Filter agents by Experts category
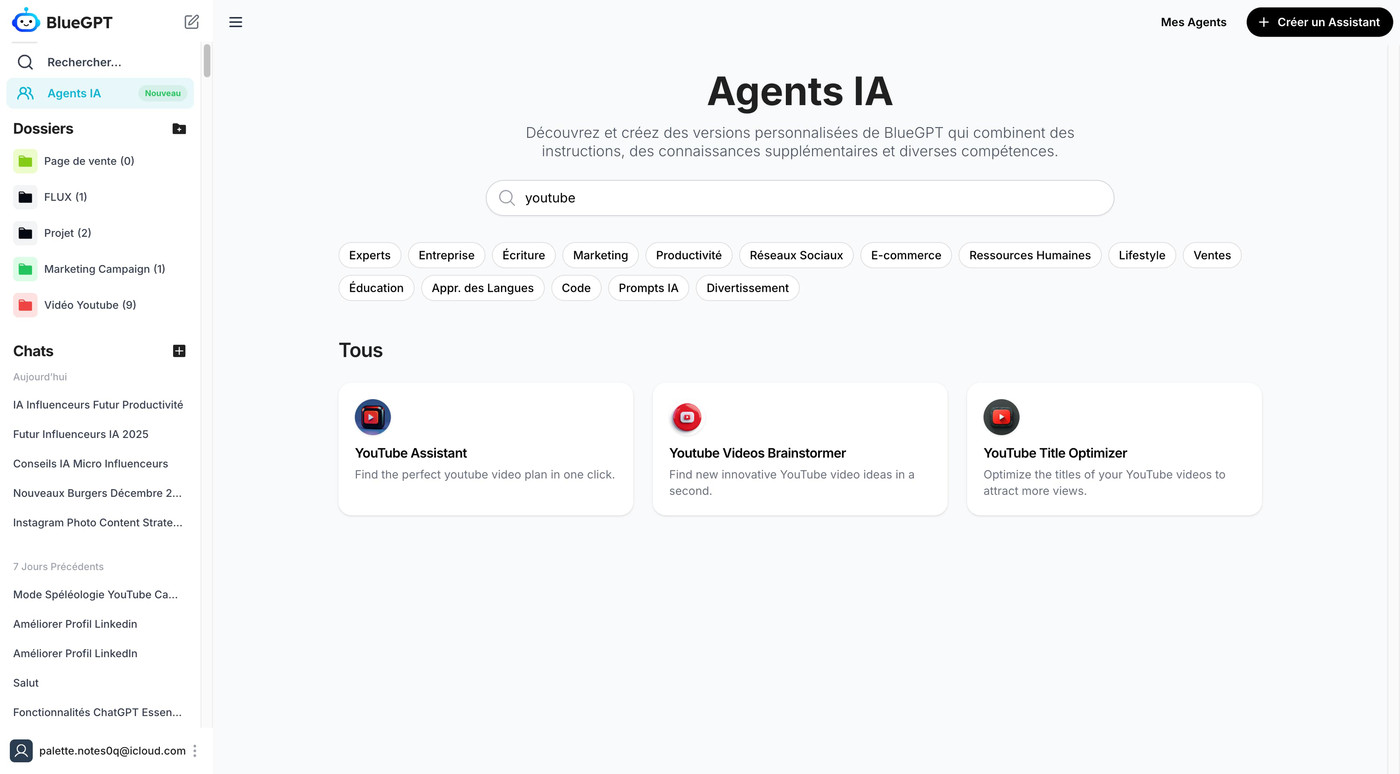The height and width of the screenshot is (774, 1400). click(x=370, y=255)
